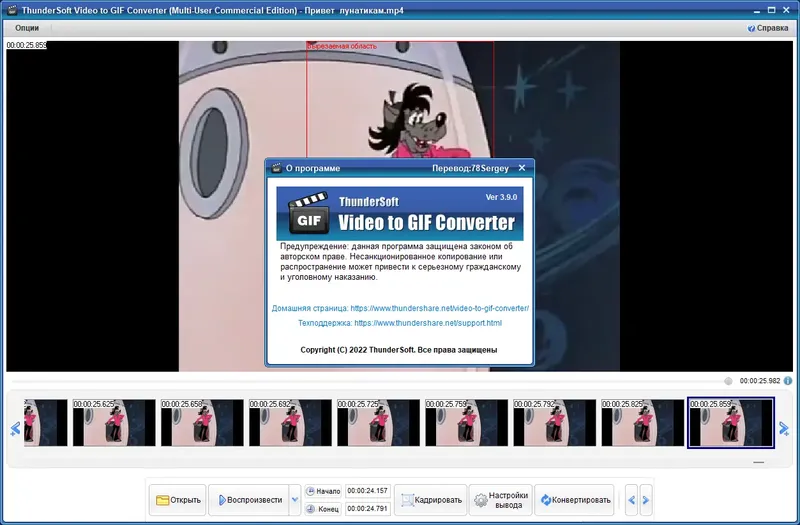Start conversion with Конвертировать

(574, 500)
